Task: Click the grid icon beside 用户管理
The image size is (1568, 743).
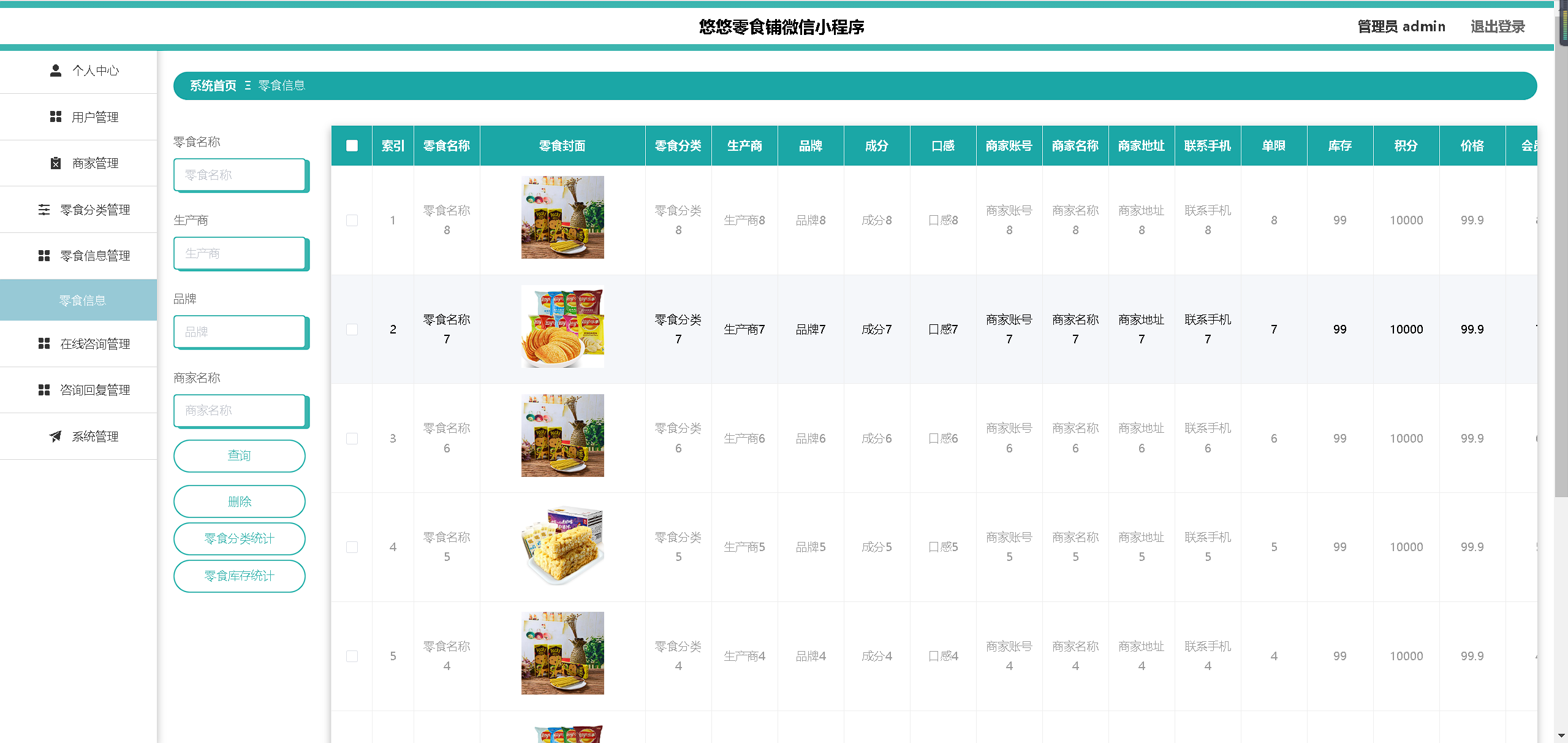Action: pyautogui.click(x=56, y=116)
